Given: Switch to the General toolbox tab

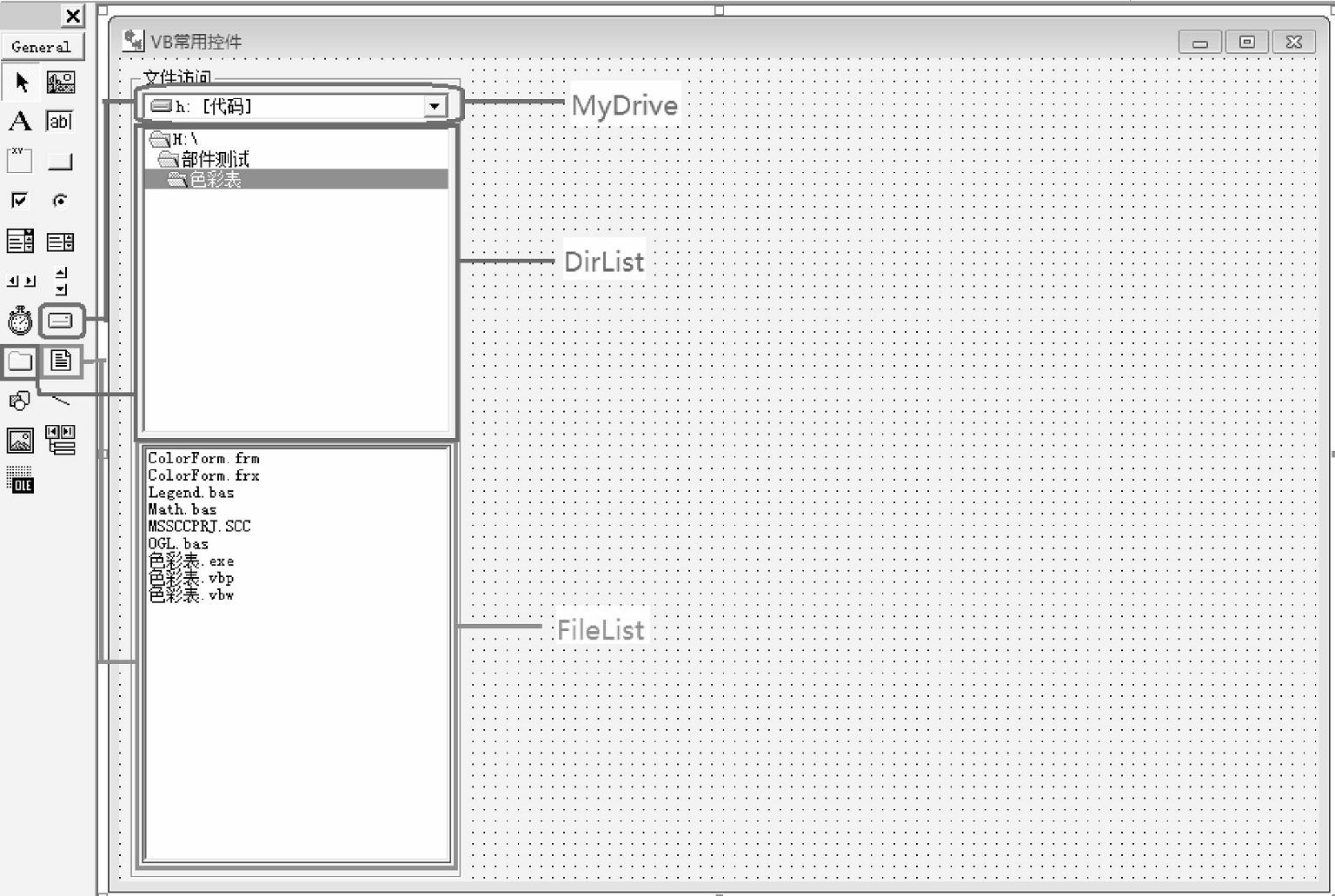Looking at the screenshot, I should [x=42, y=47].
